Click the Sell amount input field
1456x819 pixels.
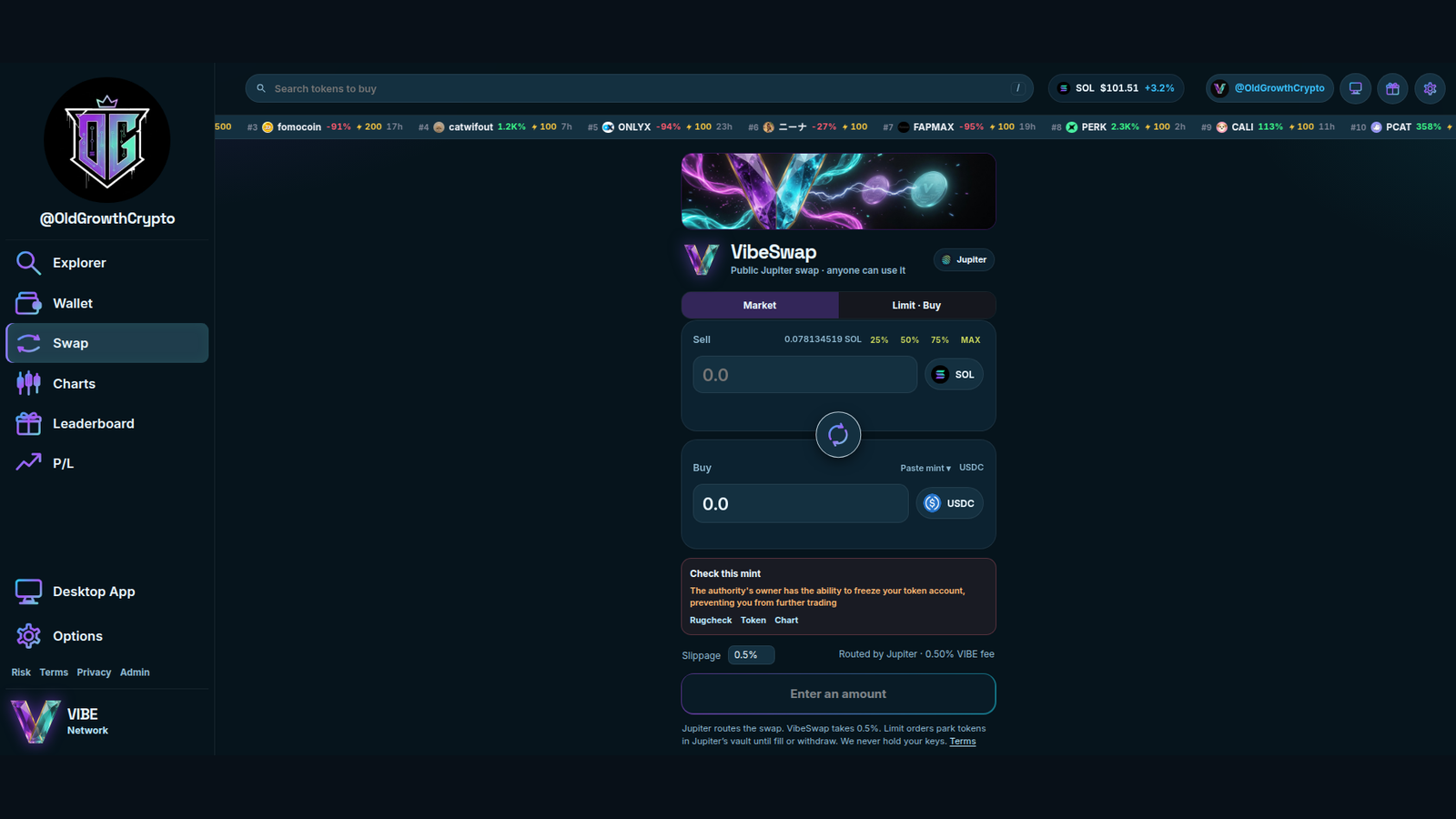[804, 375]
